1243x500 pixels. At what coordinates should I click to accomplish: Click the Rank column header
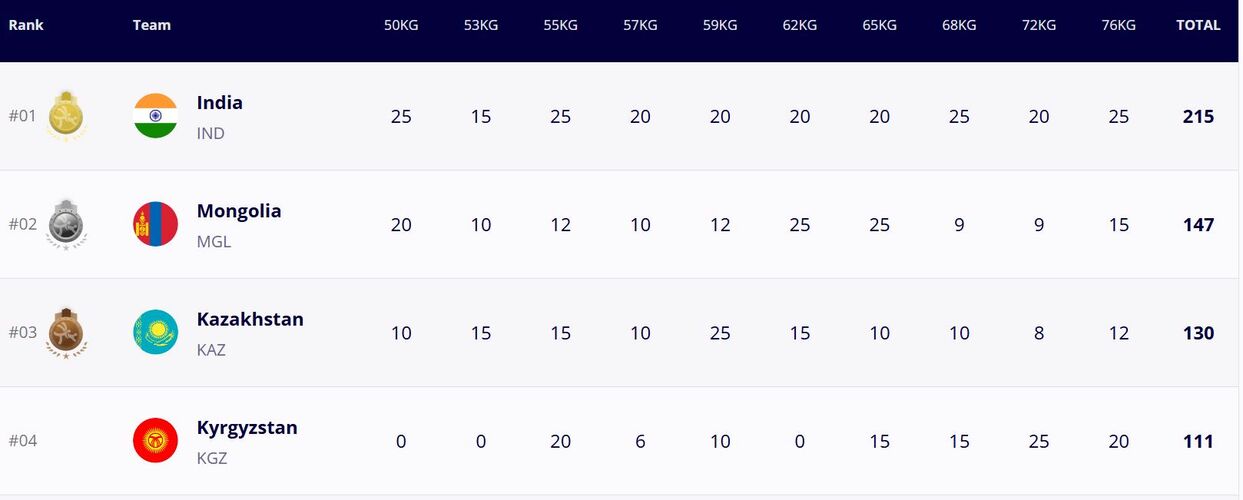coord(26,25)
